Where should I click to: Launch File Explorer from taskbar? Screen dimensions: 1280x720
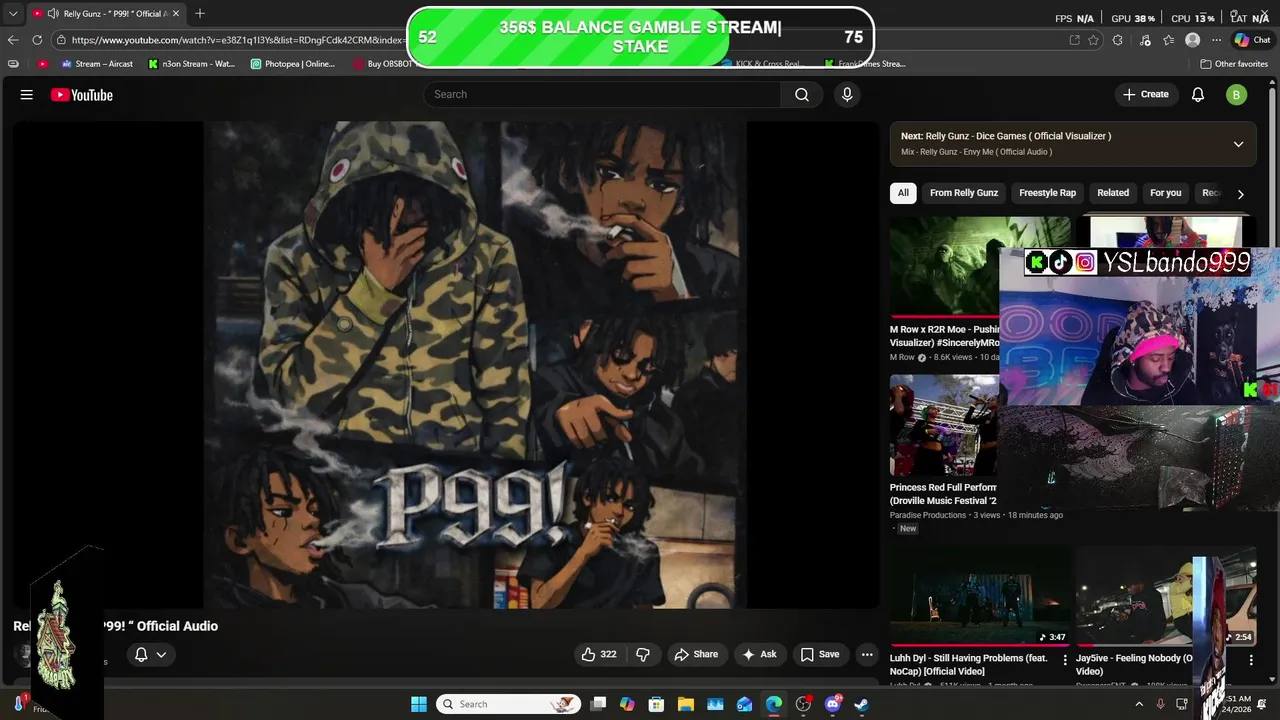(686, 704)
